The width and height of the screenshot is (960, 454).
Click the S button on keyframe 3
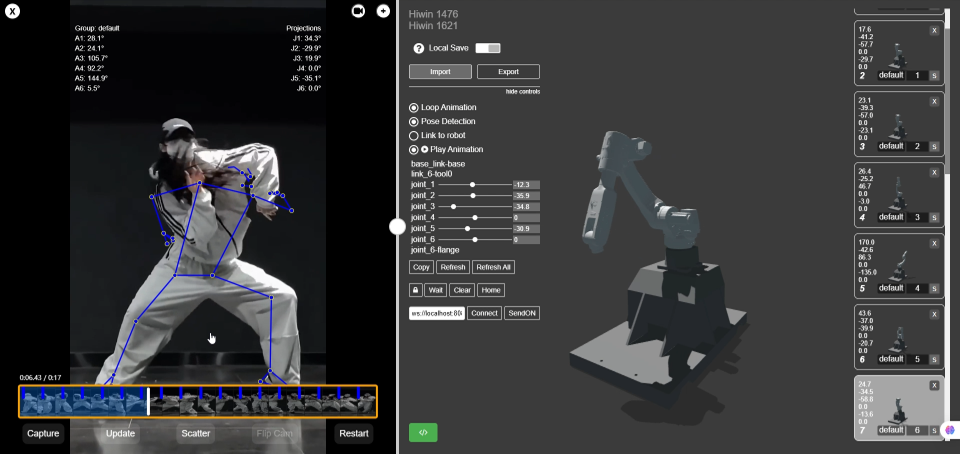[934, 146]
